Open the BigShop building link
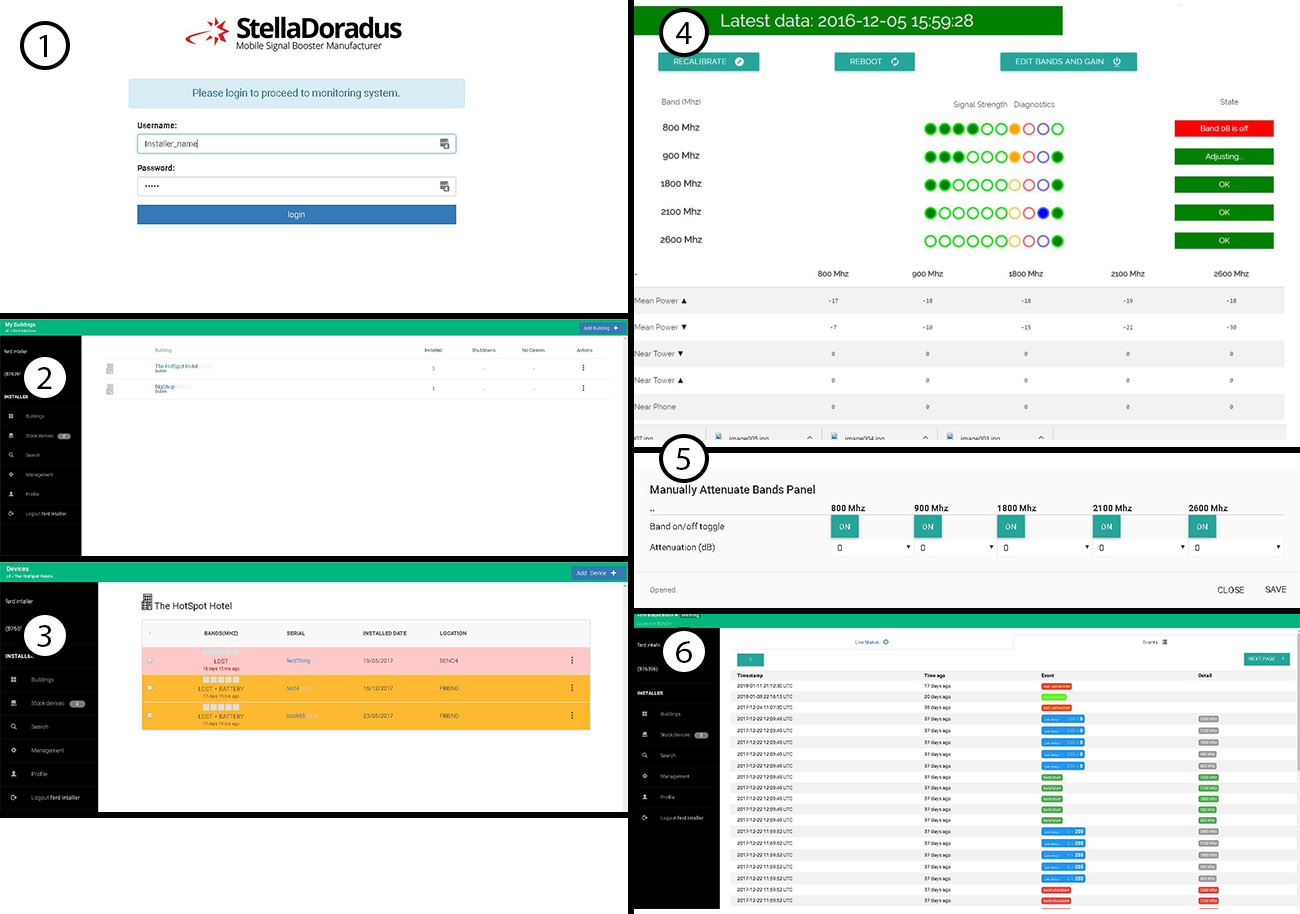This screenshot has width=1300, height=914. [165, 386]
